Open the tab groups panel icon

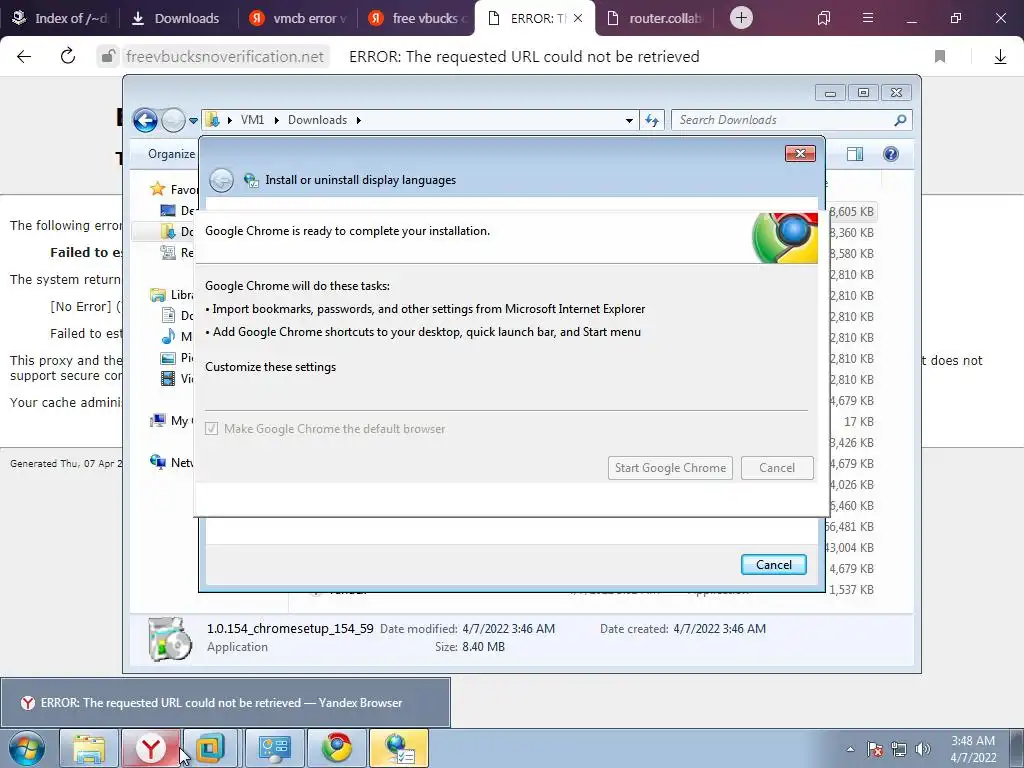coord(824,18)
